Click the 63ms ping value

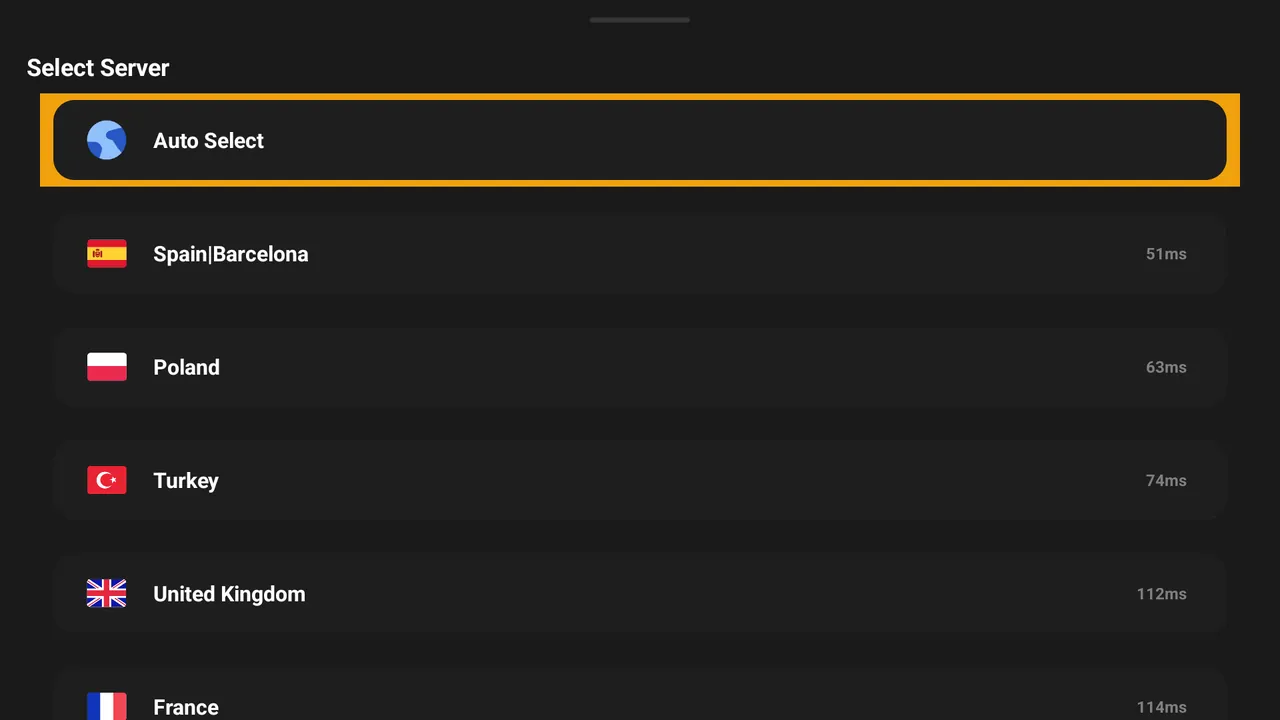pyautogui.click(x=1166, y=367)
